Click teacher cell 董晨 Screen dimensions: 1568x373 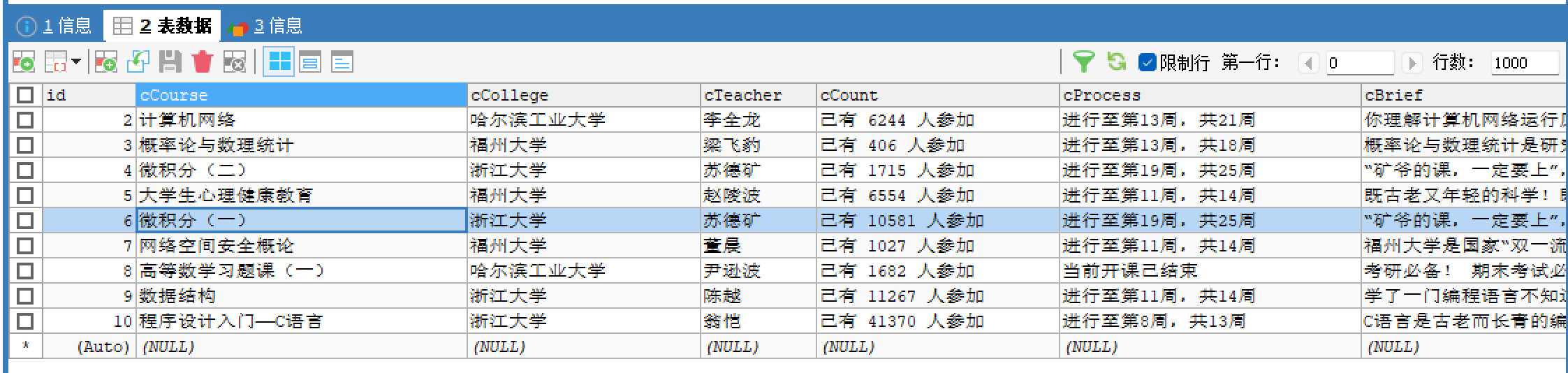pos(758,246)
